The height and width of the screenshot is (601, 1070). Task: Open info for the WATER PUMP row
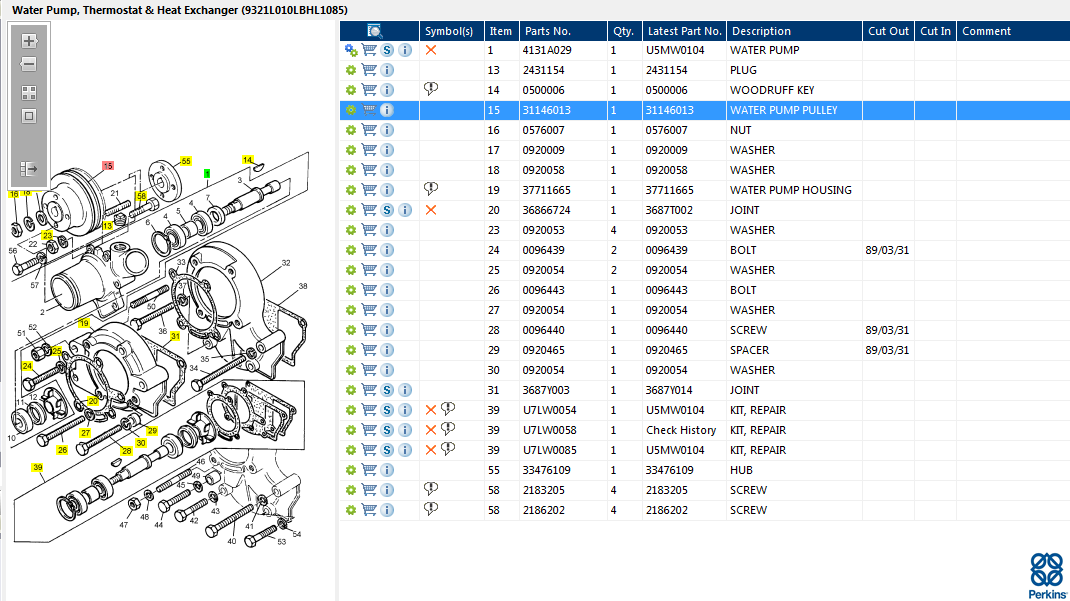click(405, 50)
